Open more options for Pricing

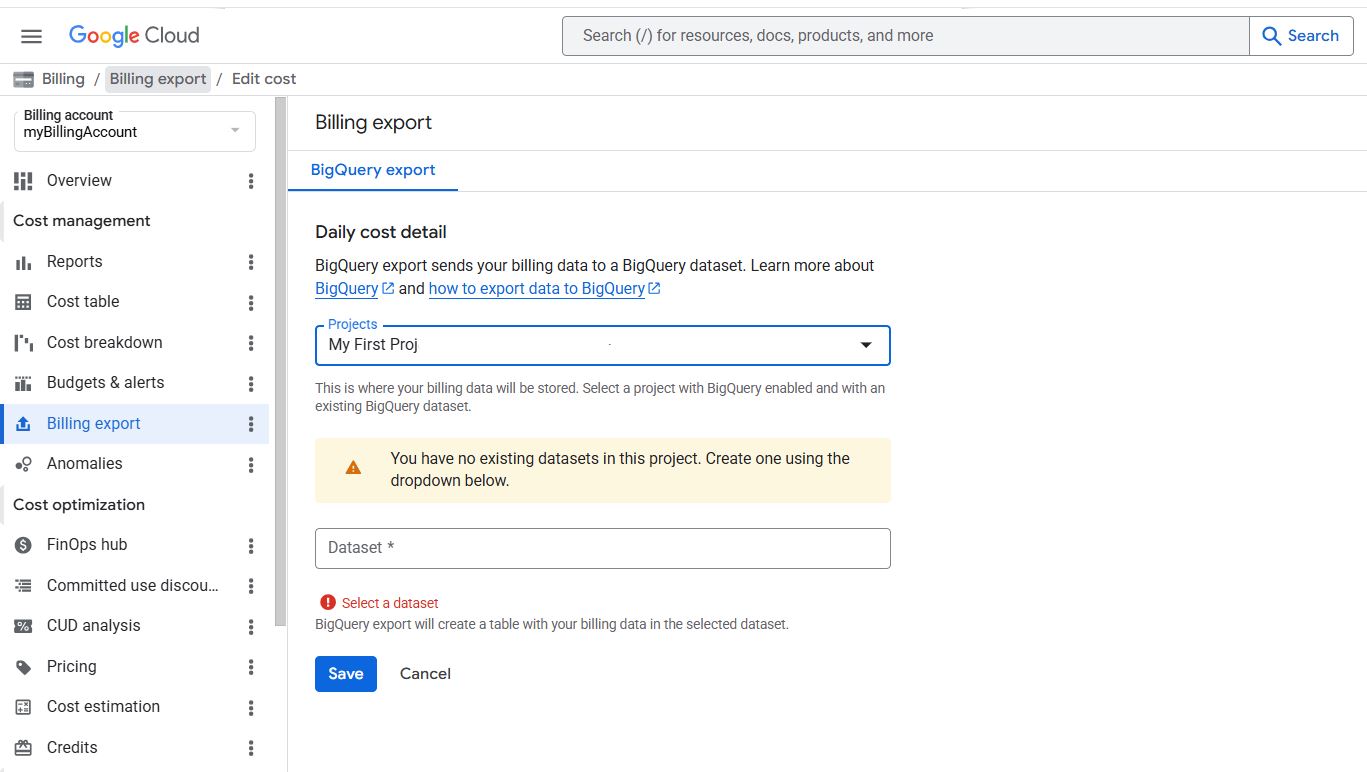251,667
